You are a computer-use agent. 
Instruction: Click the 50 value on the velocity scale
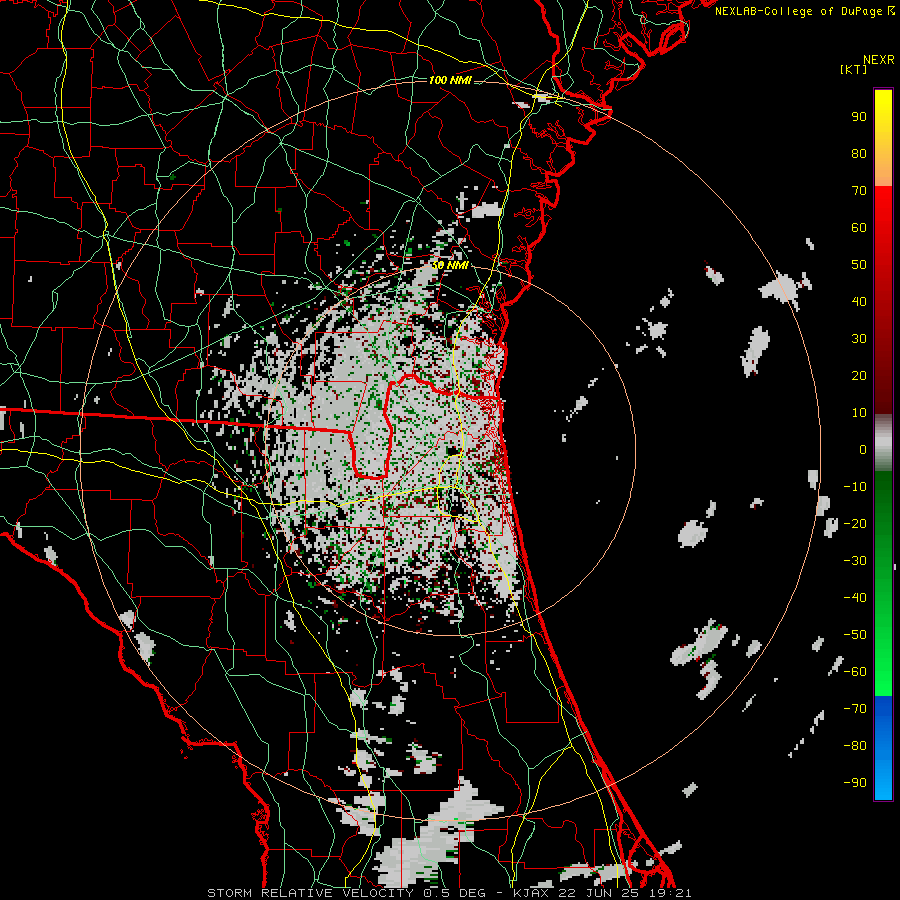859,265
